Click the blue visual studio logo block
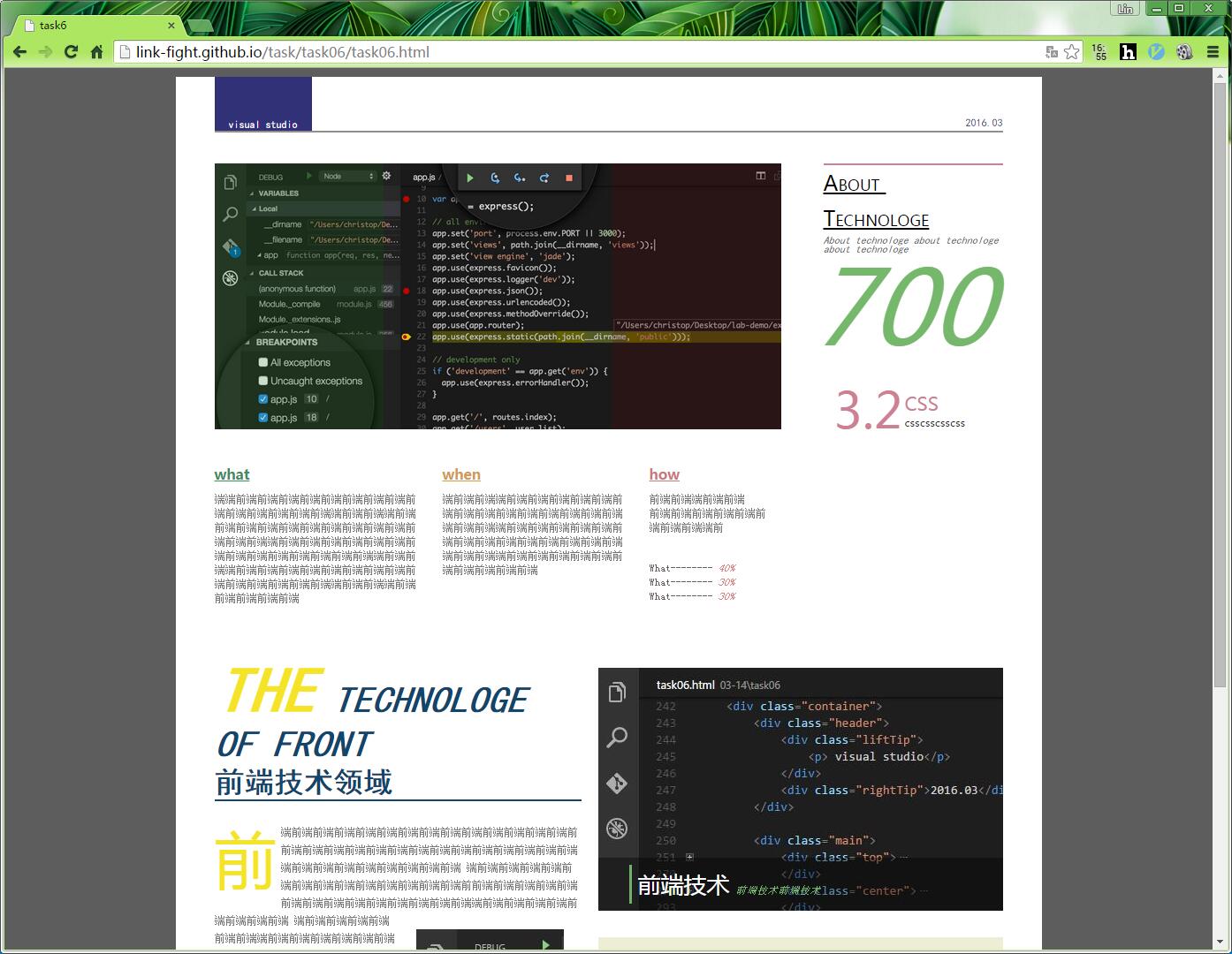This screenshot has width=1232, height=954. [263, 103]
